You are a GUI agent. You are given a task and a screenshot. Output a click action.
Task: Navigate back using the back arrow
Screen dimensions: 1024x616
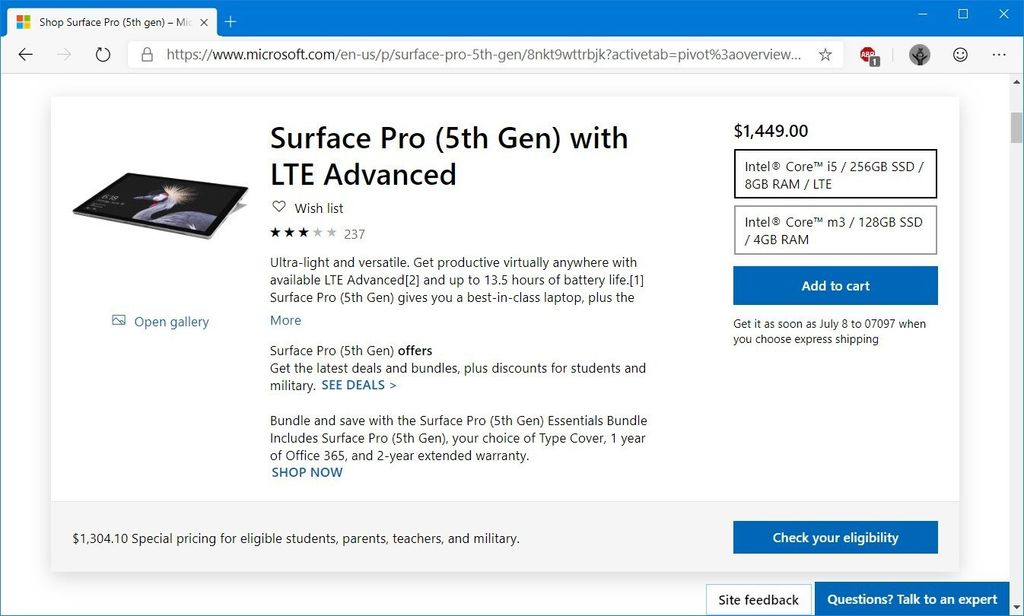tap(25, 55)
